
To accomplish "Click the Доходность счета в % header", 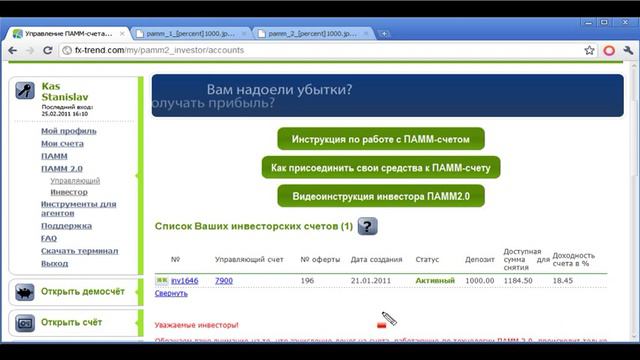I will (x=573, y=259).
